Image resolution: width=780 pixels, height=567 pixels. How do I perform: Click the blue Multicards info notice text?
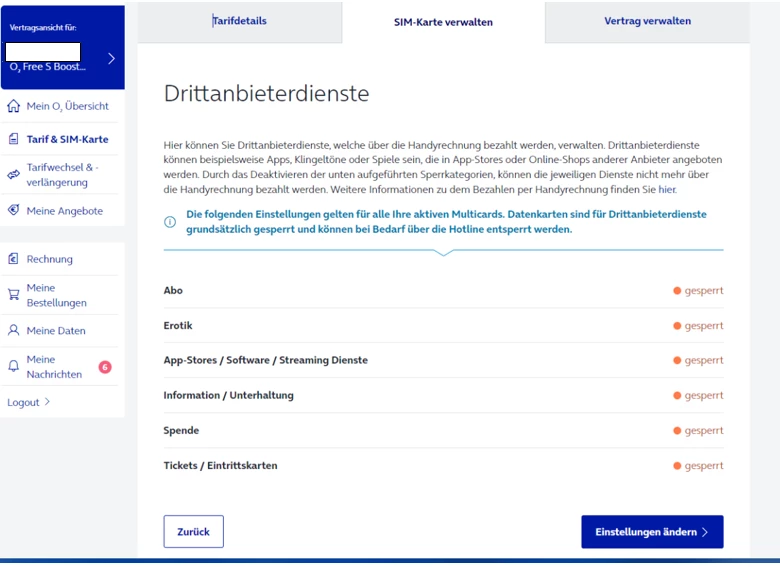(x=446, y=222)
